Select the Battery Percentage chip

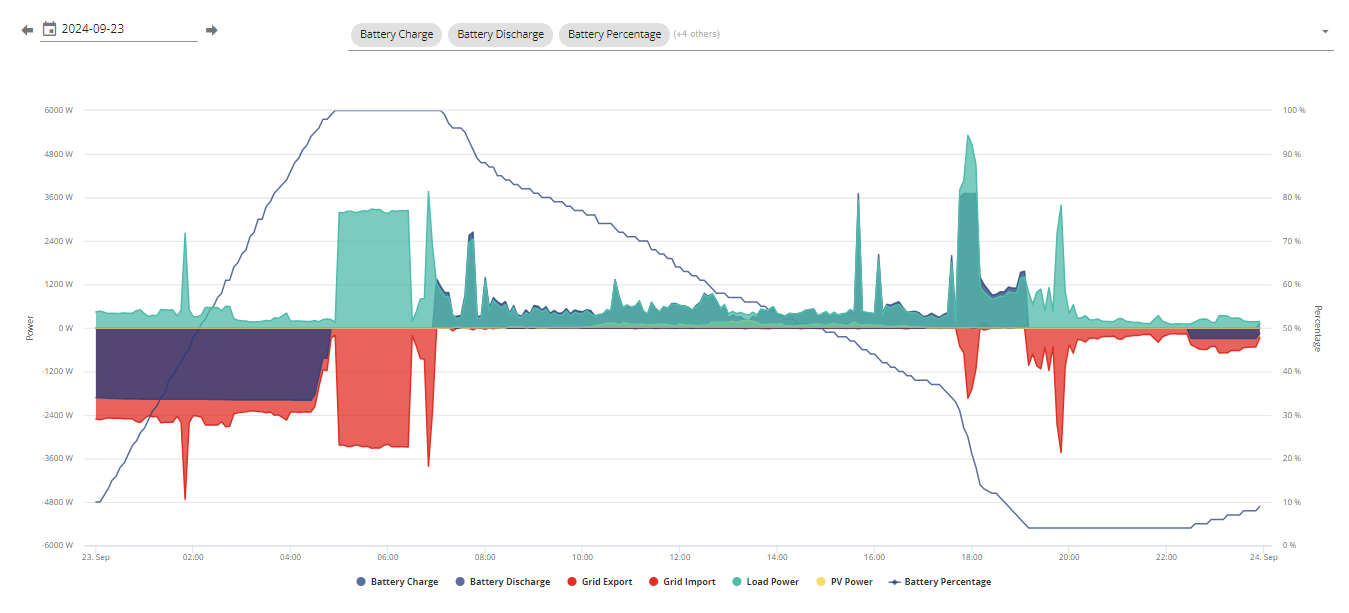tap(614, 34)
